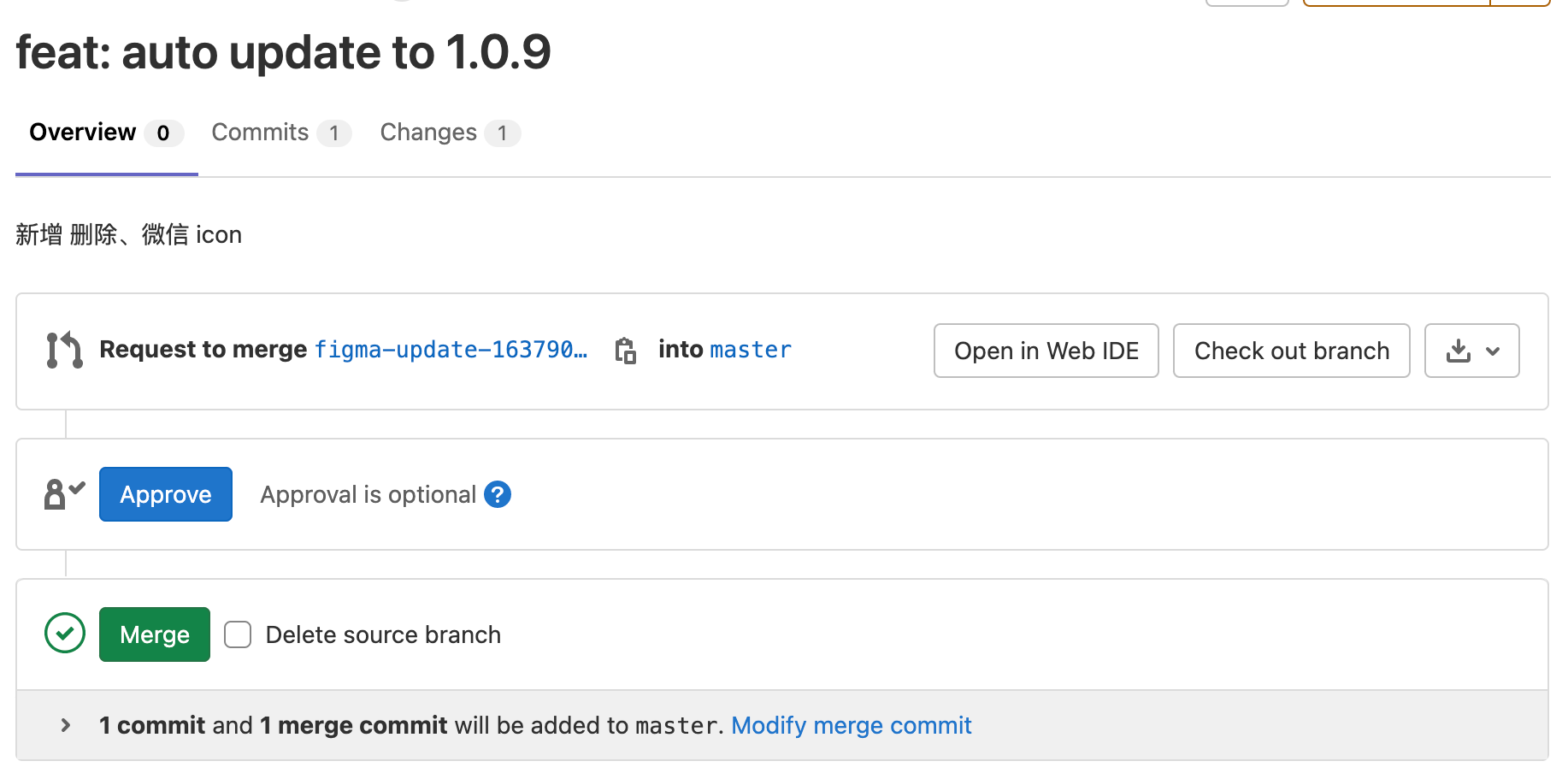This screenshot has width=1568, height=773.
Task: Click the Modify merge commit link
Action: (852, 725)
